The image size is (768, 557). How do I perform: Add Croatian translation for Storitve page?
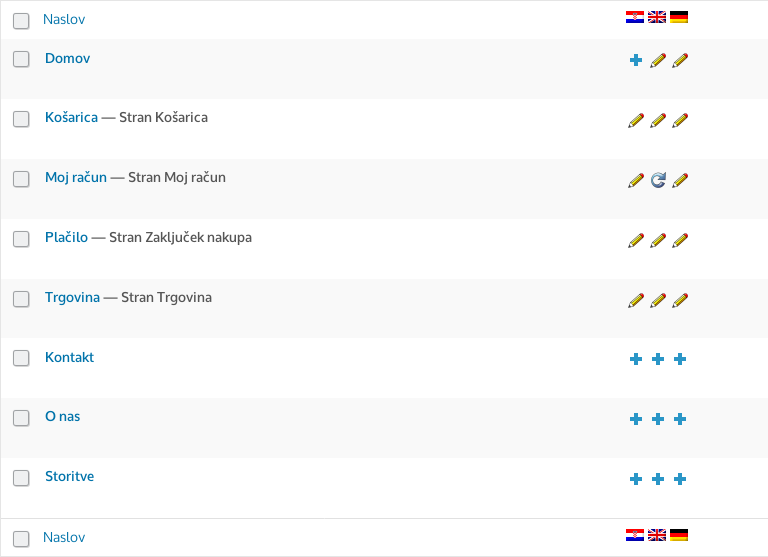pyautogui.click(x=636, y=479)
